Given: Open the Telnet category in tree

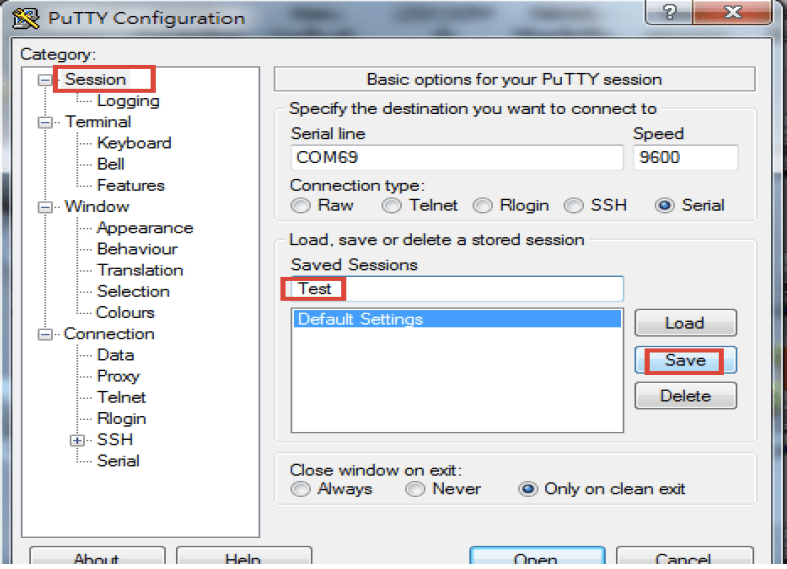Looking at the screenshot, I should [x=121, y=397].
